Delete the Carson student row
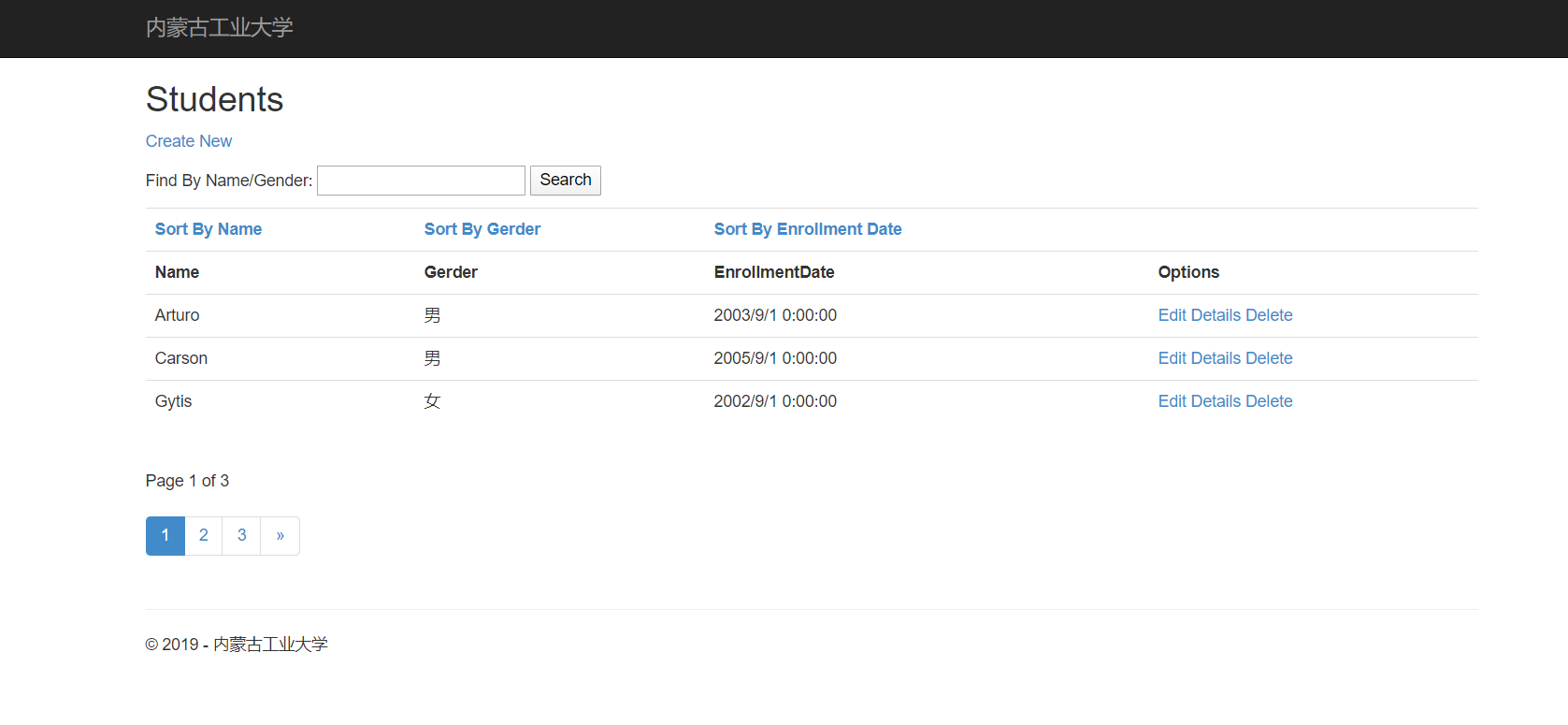Screen dimensions: 1568x725 point(1269,358)
